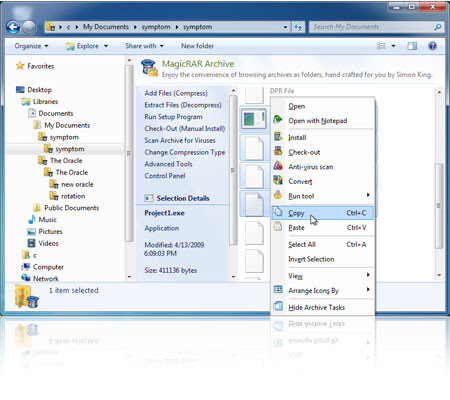Click the search magnifier icon
The image size is (450, 400).
click(438, 27)
